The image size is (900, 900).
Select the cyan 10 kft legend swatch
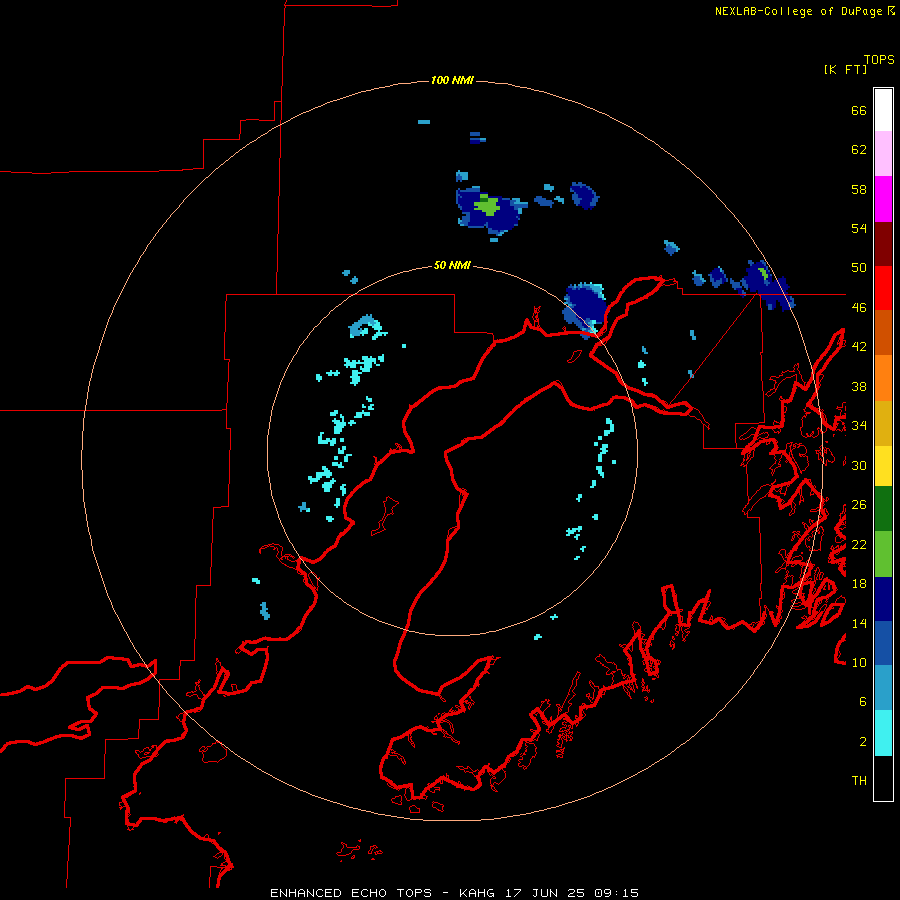(x=883, y=734)
